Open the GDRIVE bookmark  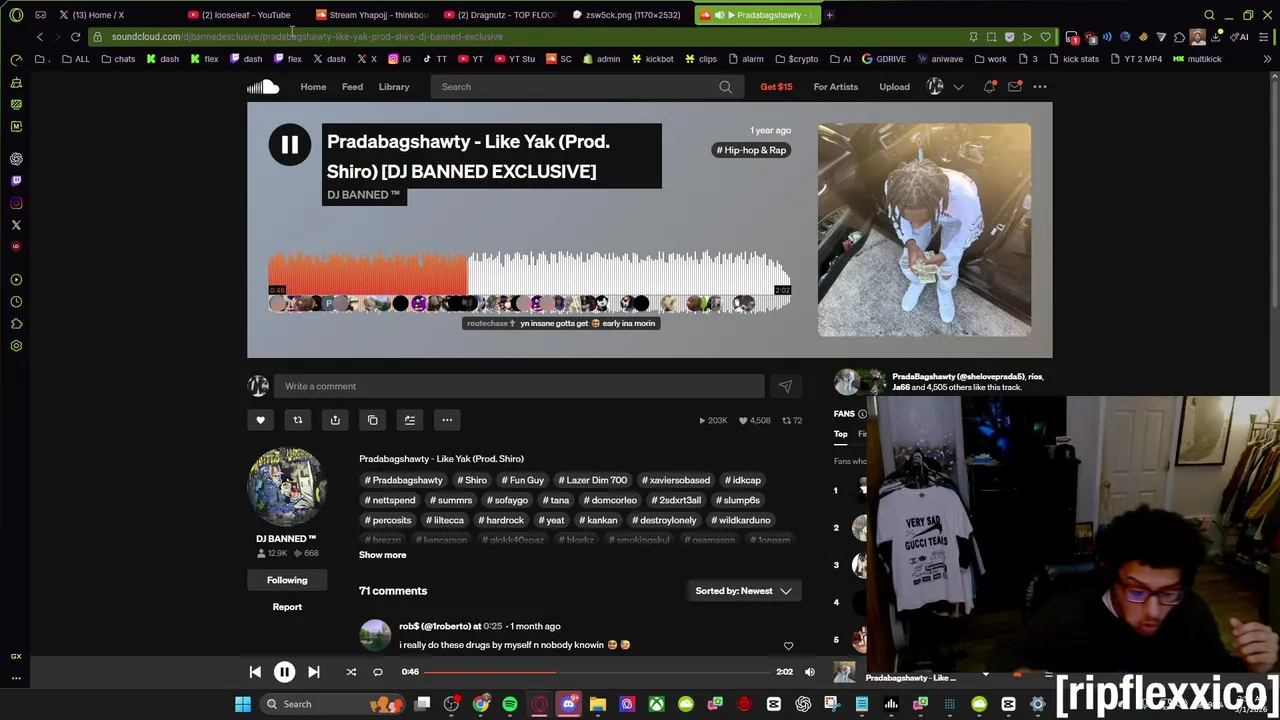coord(884,59)
